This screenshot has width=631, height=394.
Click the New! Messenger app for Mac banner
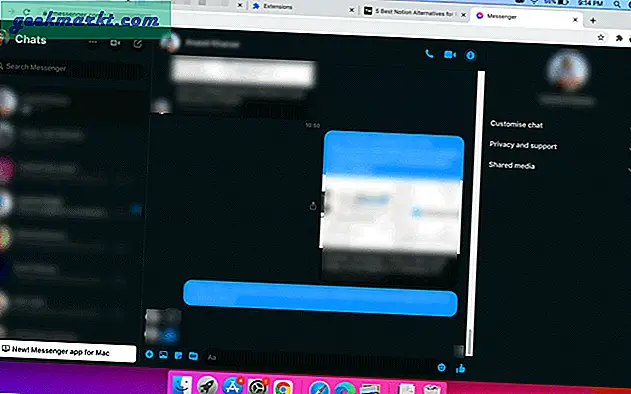pyautogui.click(x=68, y=351)
